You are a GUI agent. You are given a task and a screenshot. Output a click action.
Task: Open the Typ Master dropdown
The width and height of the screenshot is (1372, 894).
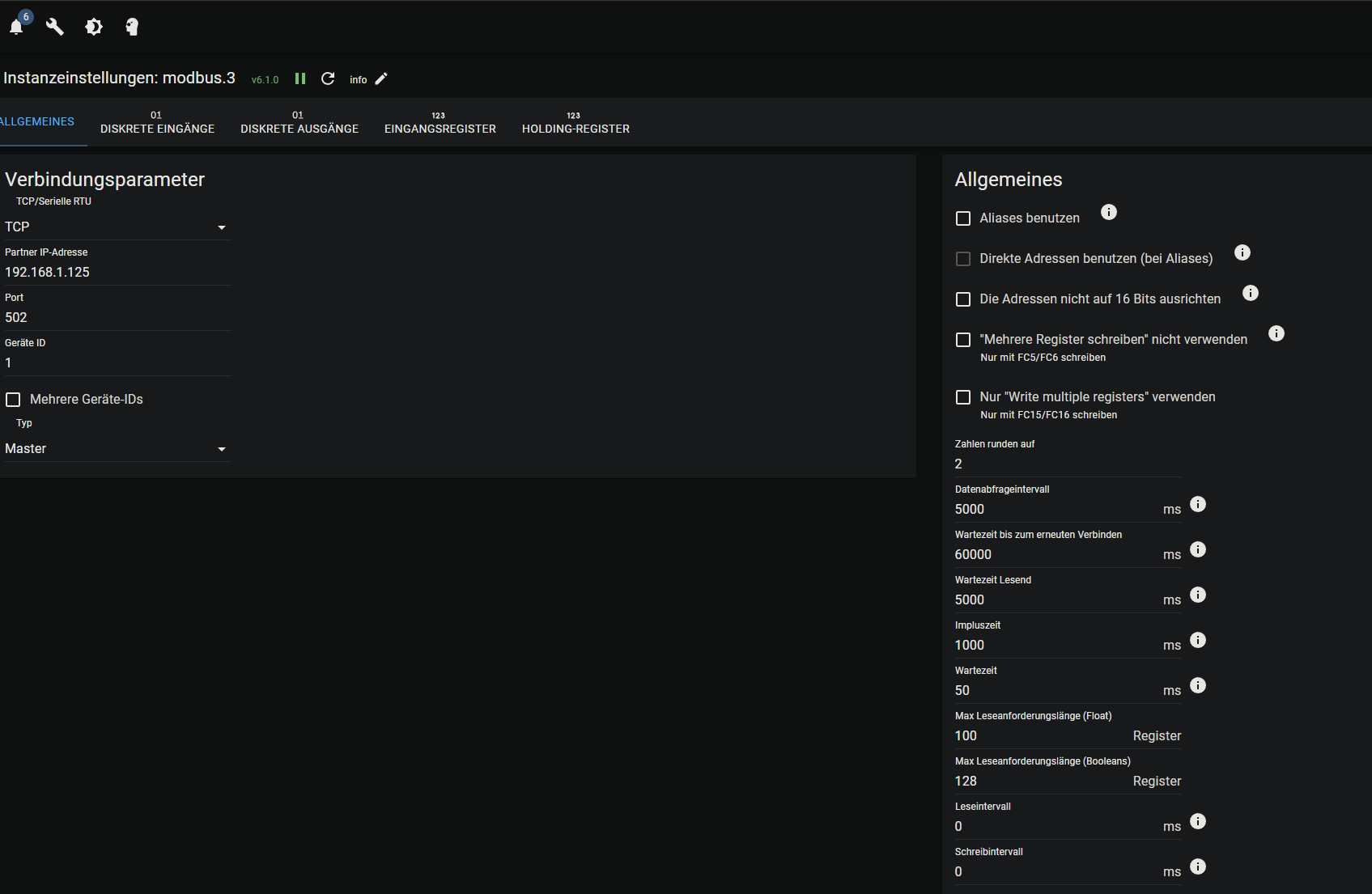117,449
